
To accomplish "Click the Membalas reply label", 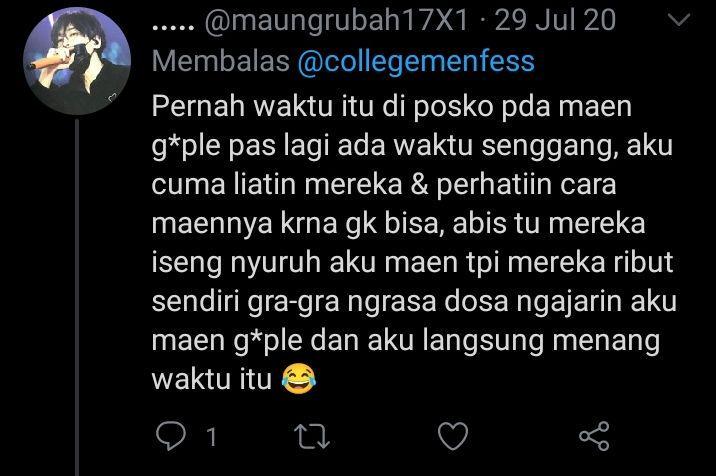I will (221, 61).
